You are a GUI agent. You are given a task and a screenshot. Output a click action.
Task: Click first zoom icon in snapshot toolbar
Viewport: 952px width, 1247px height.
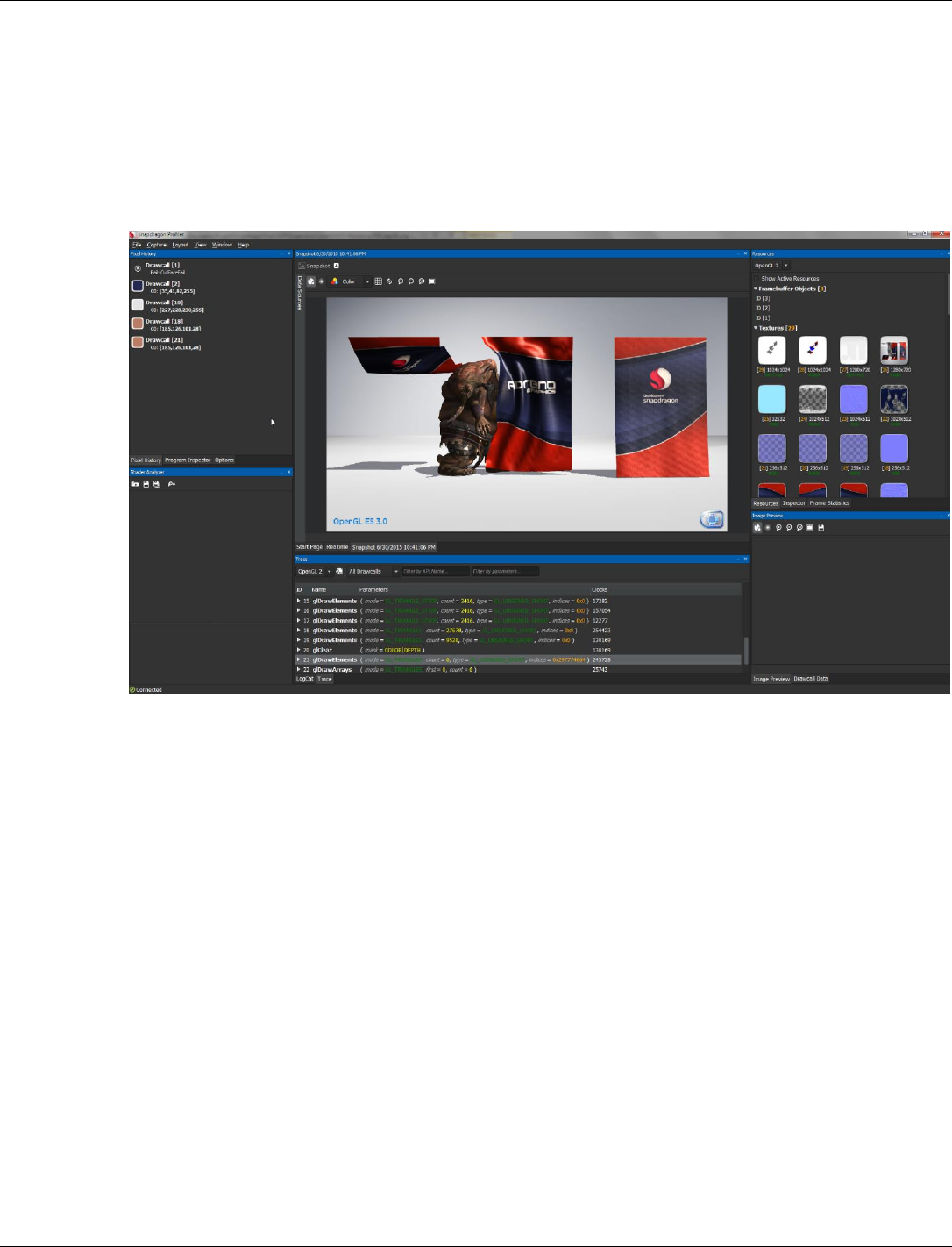coord(401,281)
